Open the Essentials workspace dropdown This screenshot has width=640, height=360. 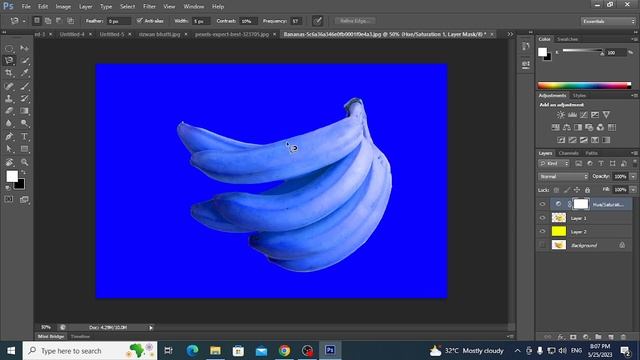click(x=608, y=21)
